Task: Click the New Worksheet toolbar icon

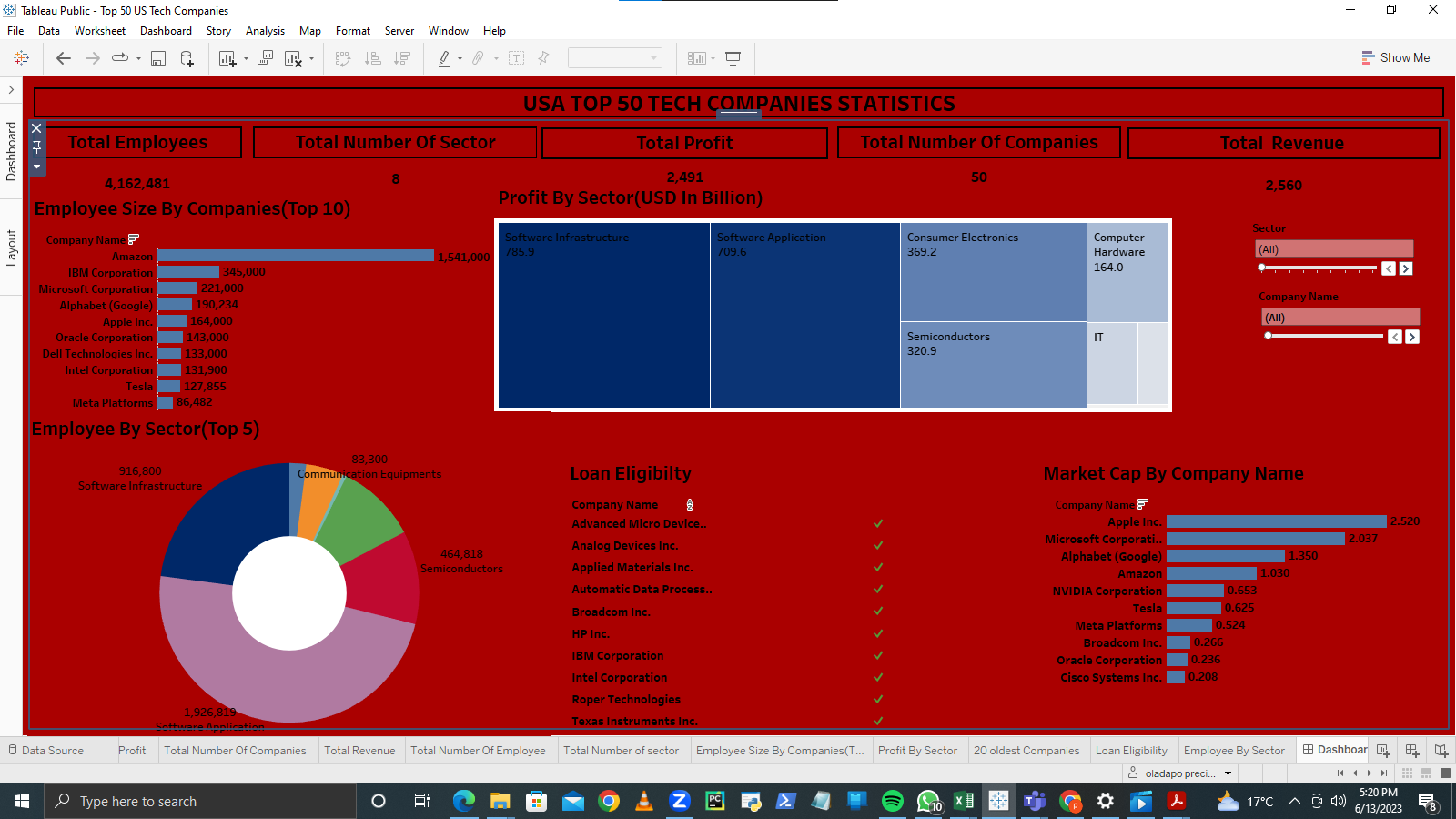Action: coord(227,58)
